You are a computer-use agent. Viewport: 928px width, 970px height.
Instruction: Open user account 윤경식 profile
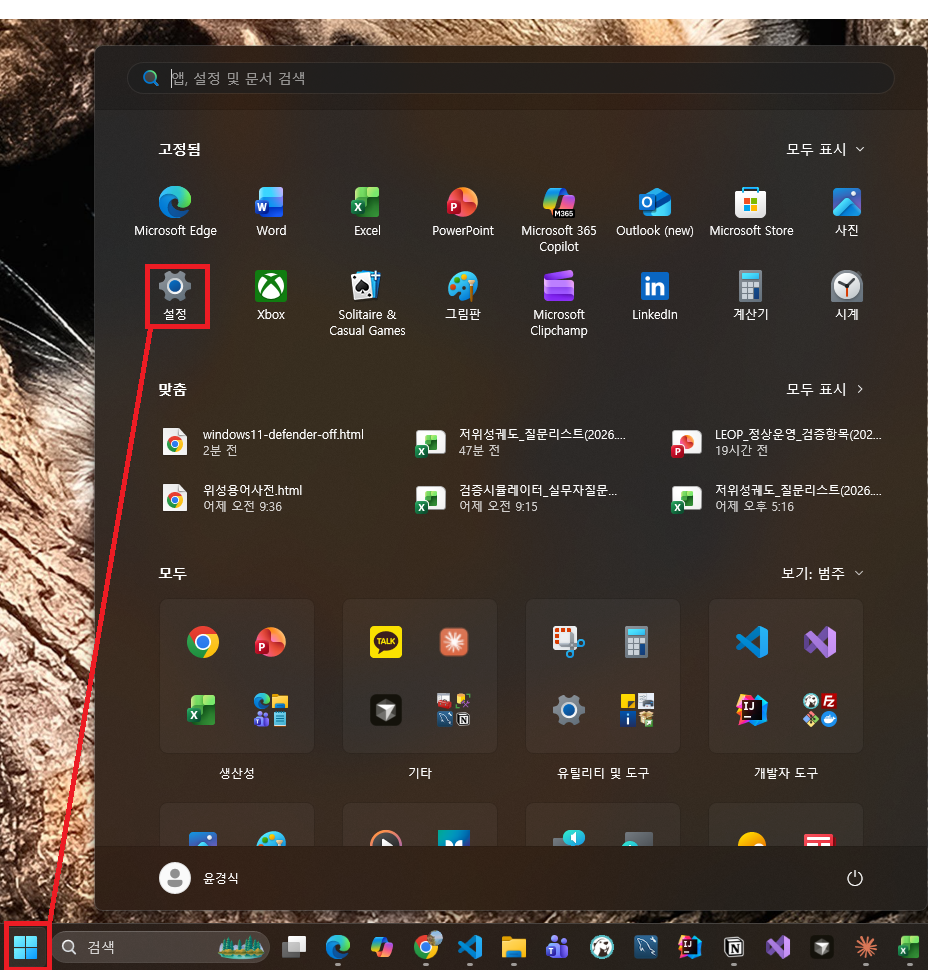click(x=199, y=878)
